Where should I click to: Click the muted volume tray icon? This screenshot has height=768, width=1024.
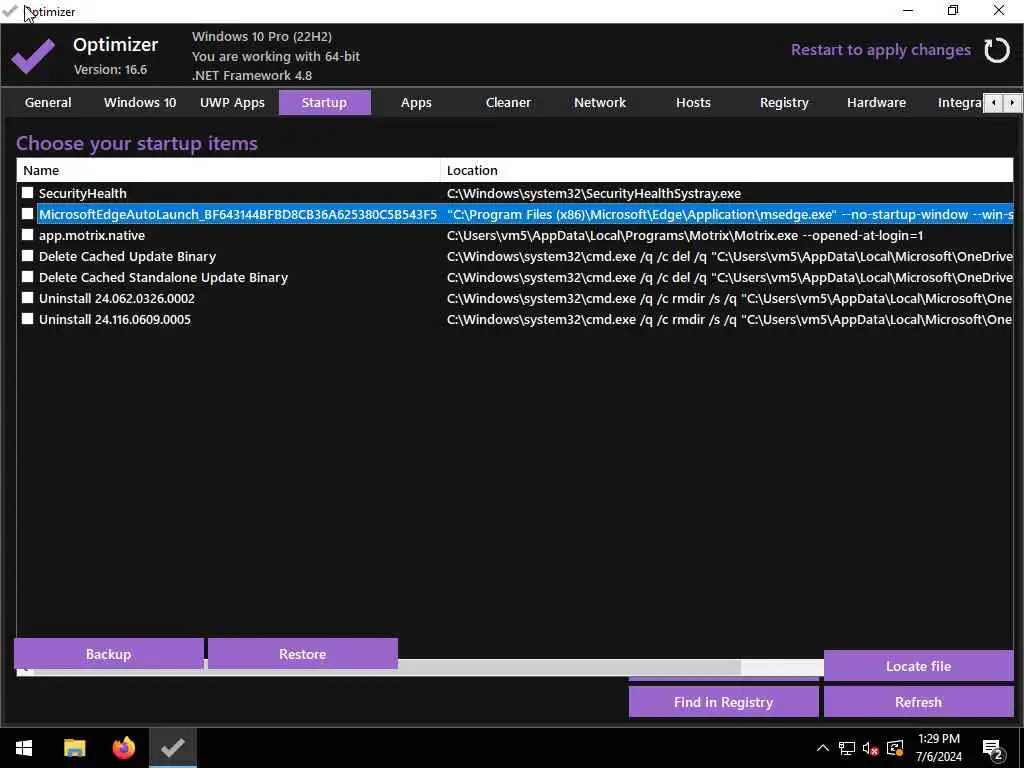871,748
